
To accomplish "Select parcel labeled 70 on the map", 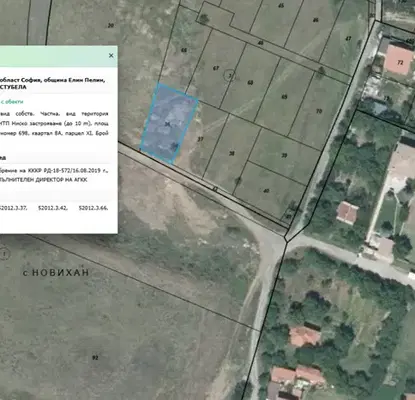I will coord(319,111).
